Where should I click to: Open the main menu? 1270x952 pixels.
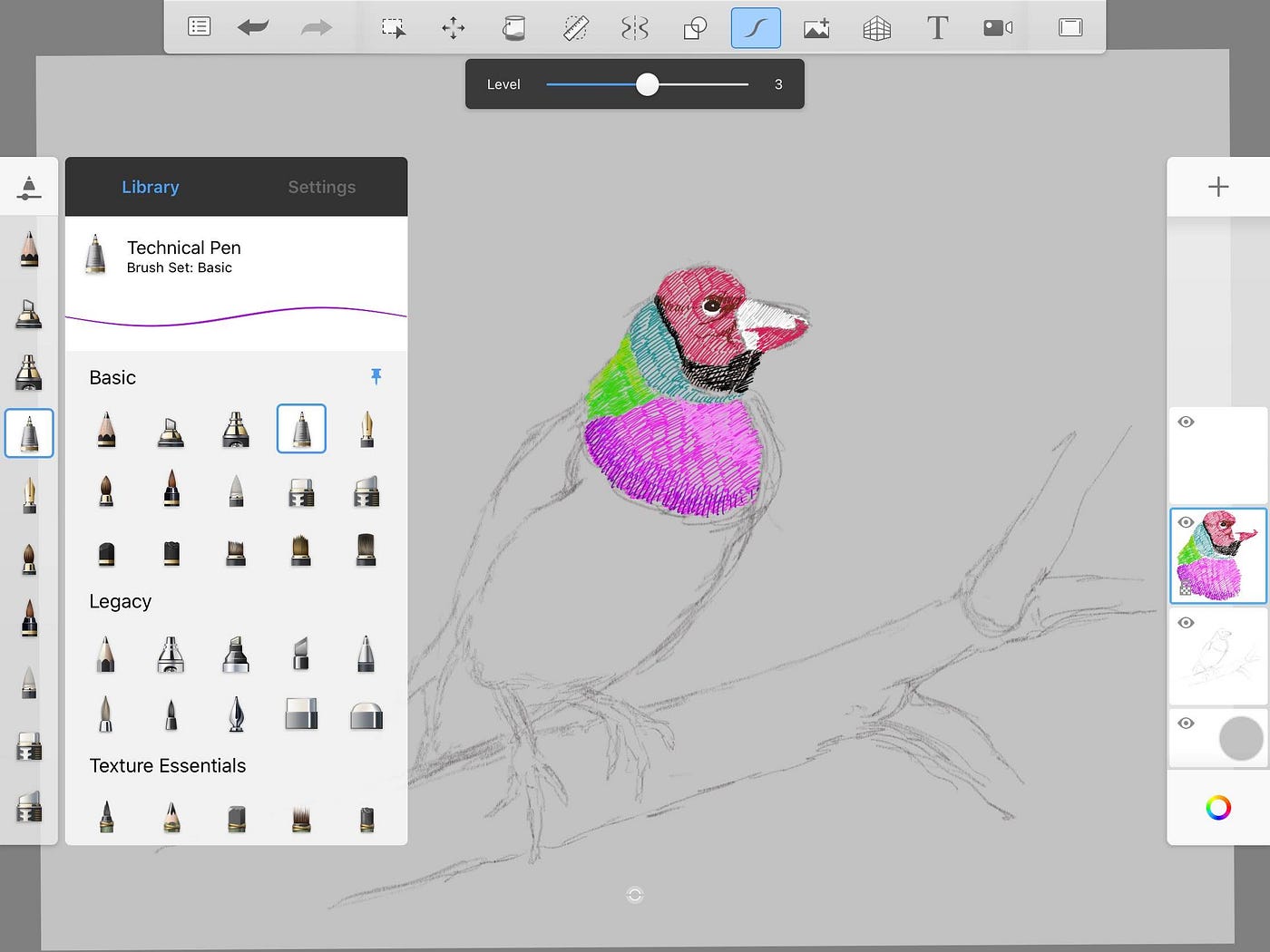point(199,27)
